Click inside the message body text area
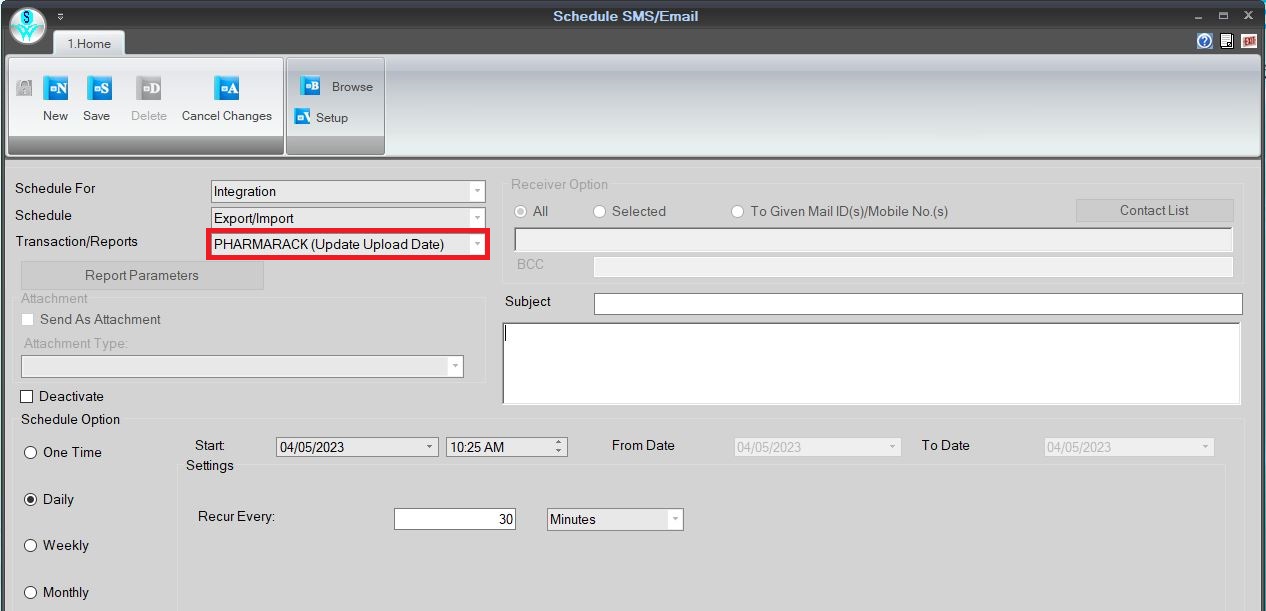 click(x=871, y=363)
